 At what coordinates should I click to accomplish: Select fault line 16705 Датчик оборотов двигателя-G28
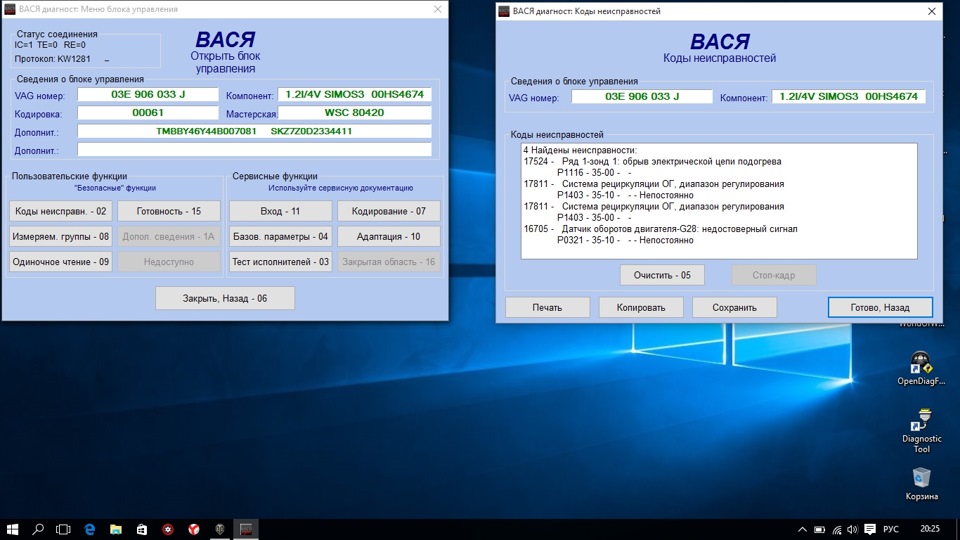661,229
